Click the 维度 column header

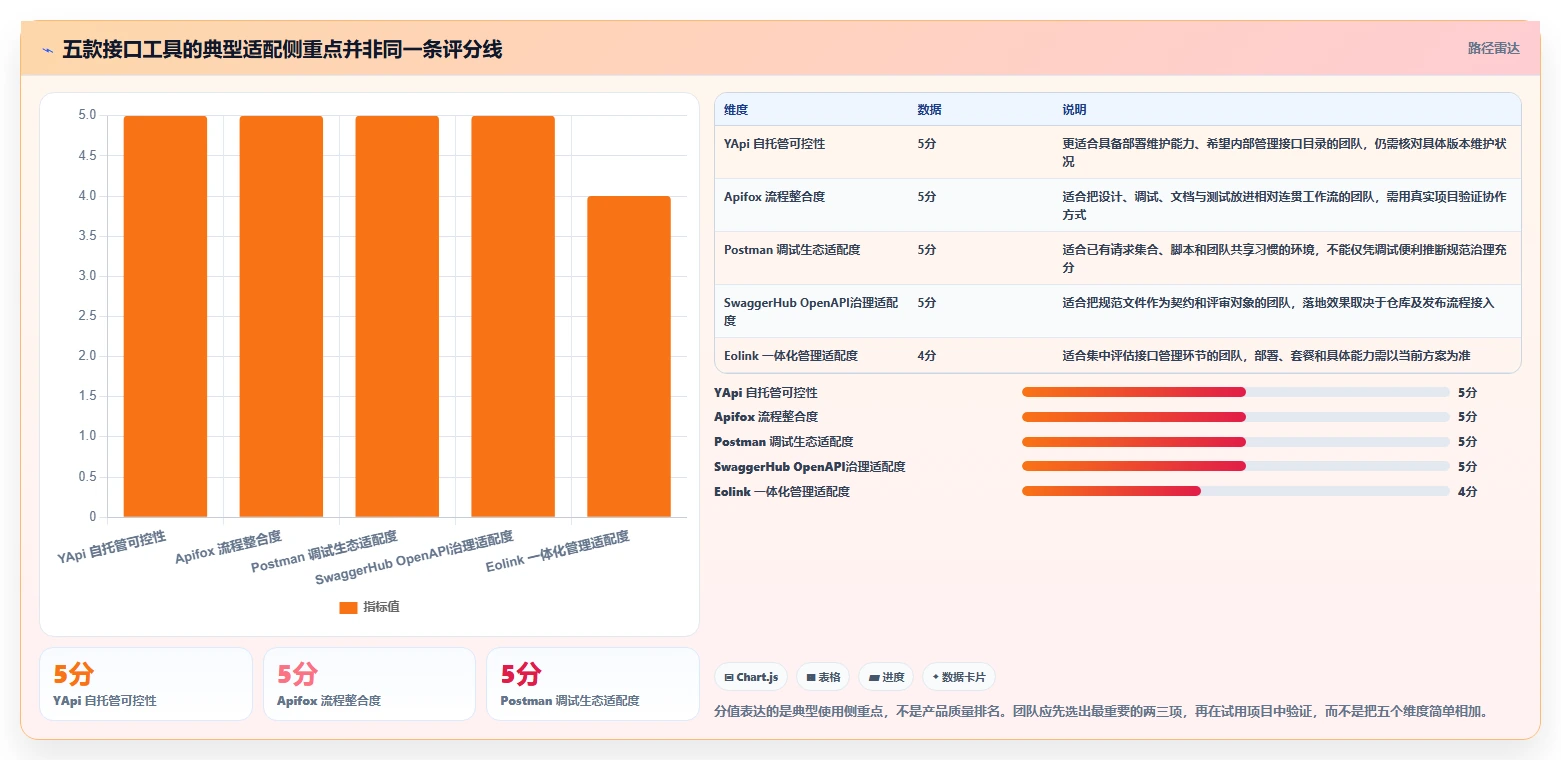[736, 109]
